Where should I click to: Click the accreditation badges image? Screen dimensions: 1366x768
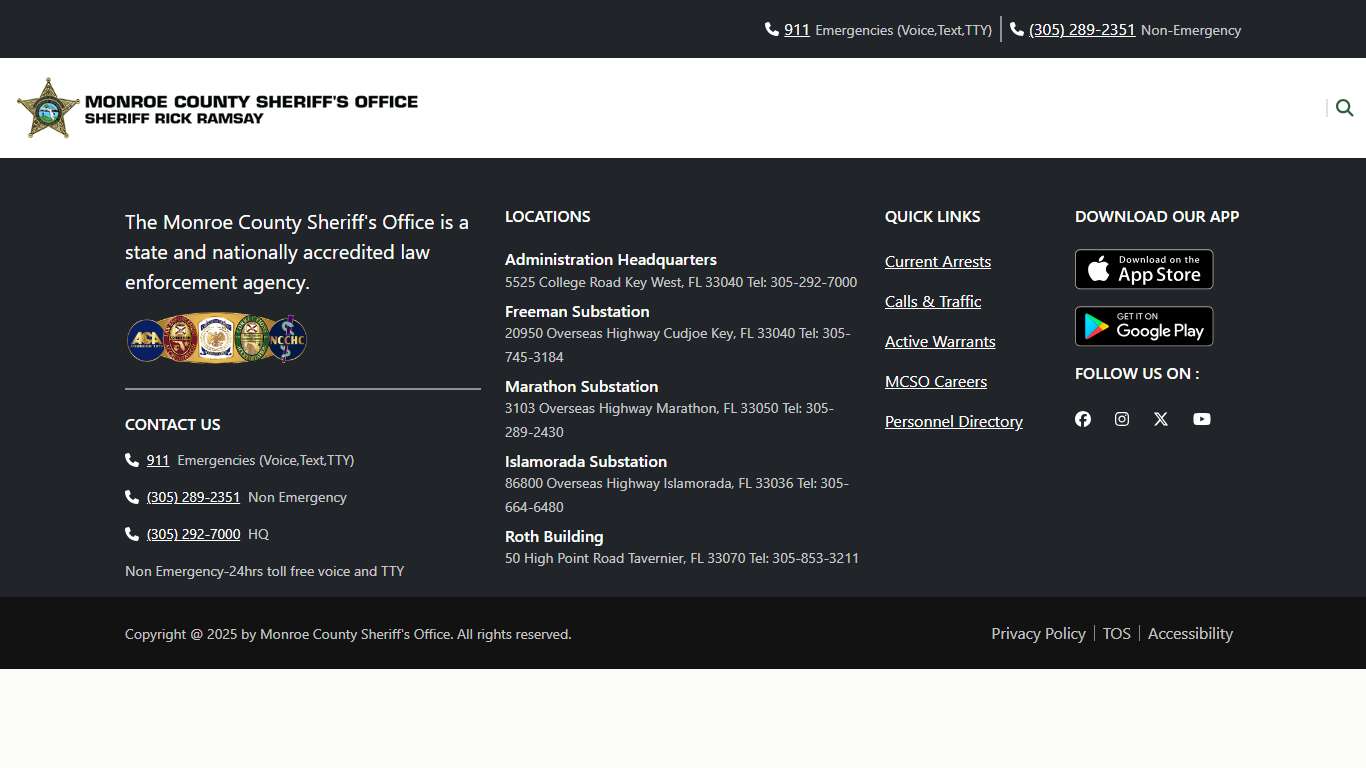click(216, 339)
